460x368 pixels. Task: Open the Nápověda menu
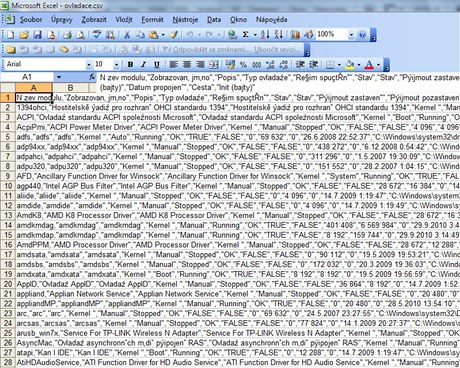click(271, 20)
